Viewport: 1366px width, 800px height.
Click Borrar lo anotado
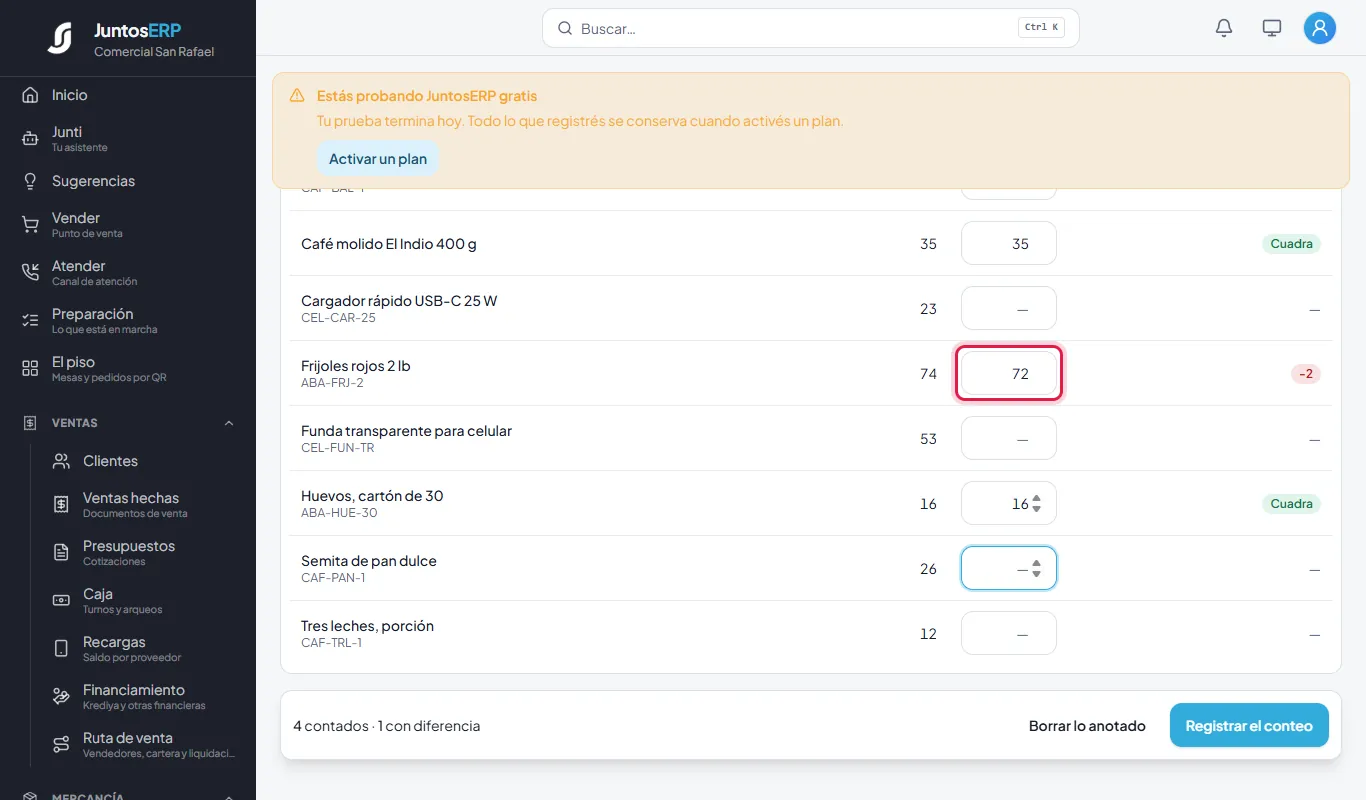point(1087,726)
